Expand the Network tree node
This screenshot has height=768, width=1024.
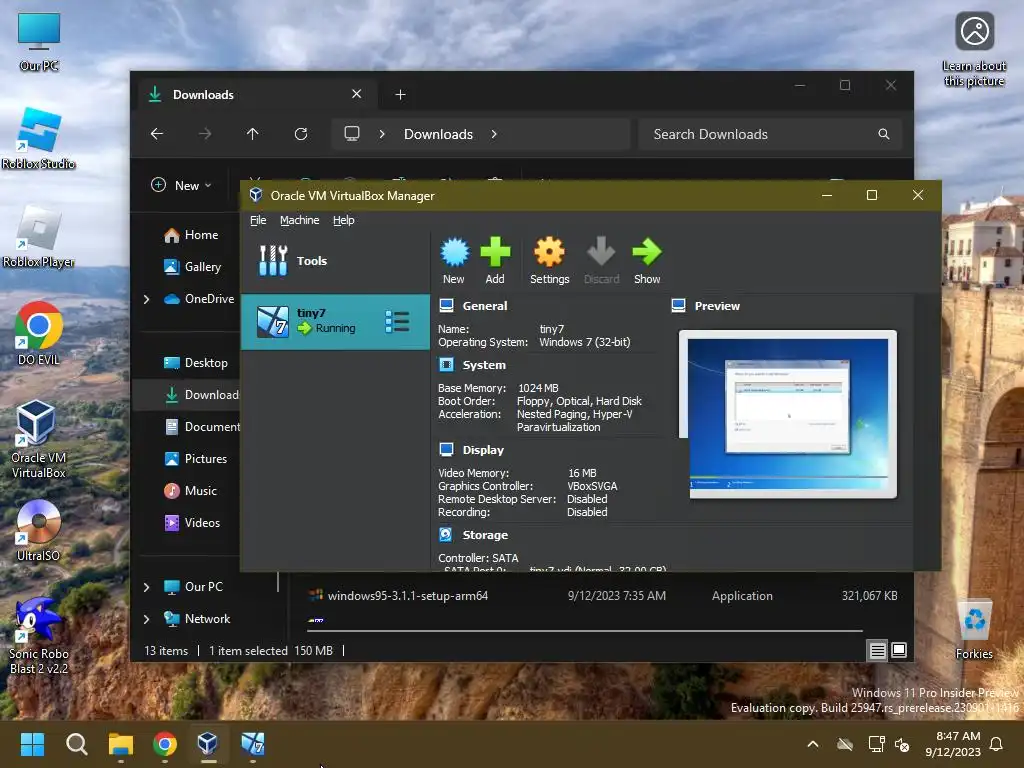coord(147,619)
